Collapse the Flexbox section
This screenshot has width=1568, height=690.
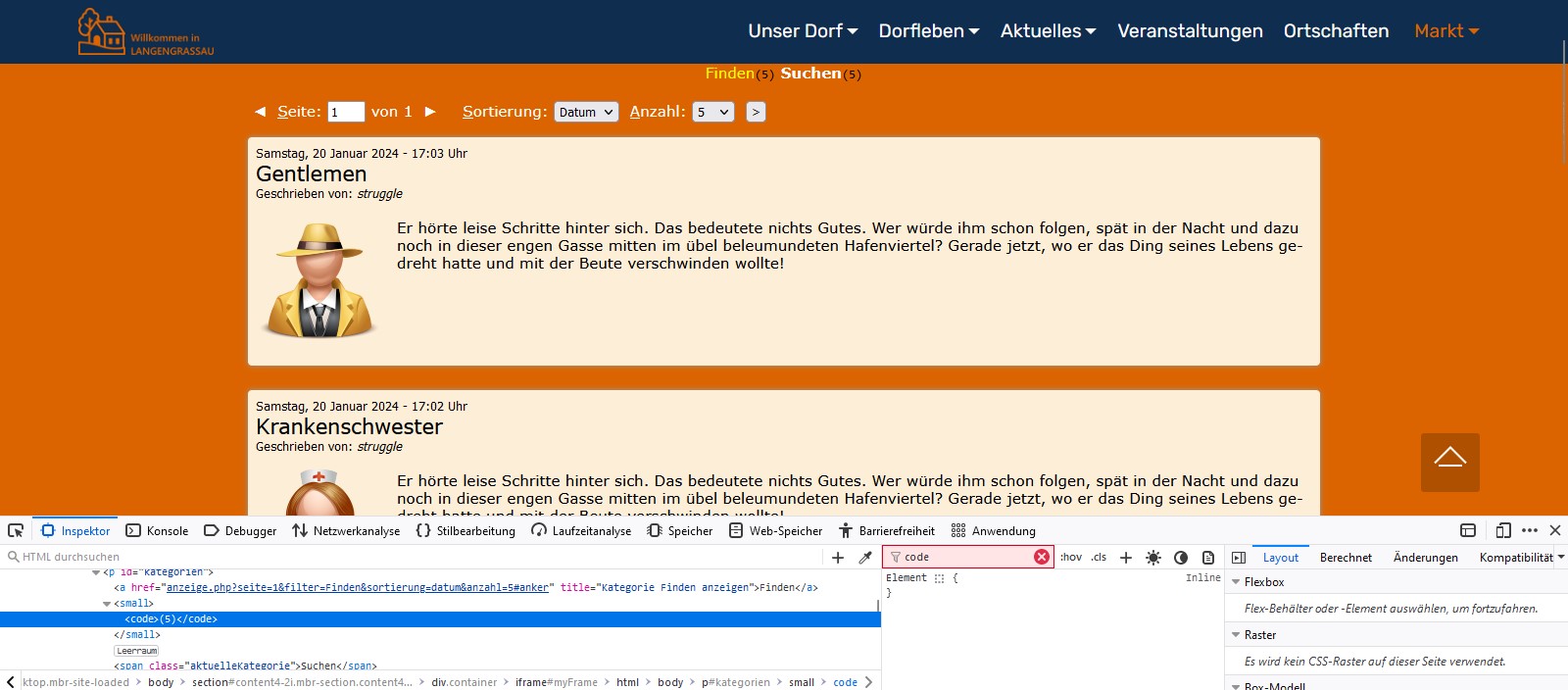(1237, 582)
